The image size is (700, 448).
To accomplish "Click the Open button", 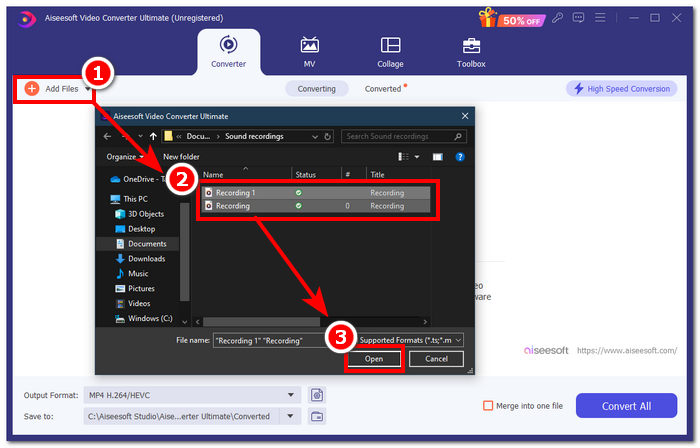I will point(374,359).
